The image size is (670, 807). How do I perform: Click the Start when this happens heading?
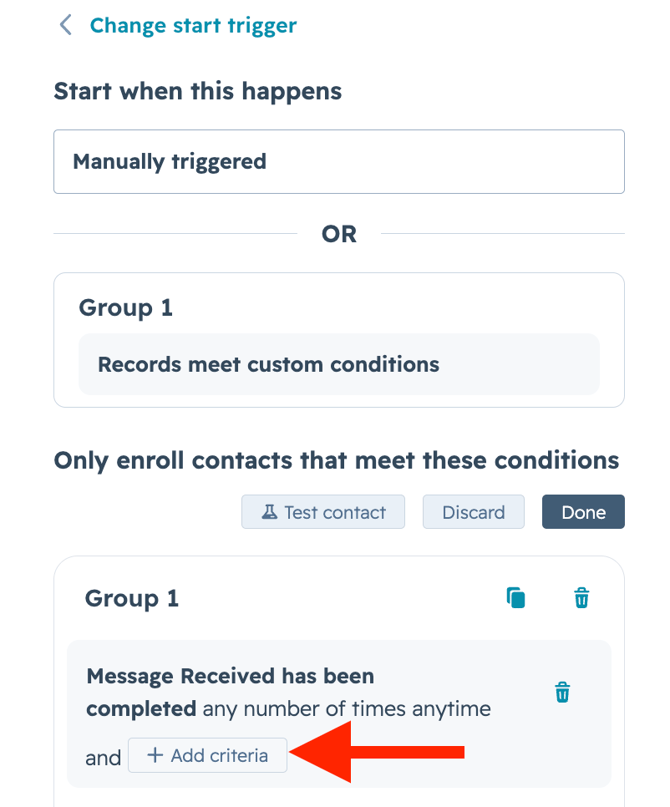tap(197, 91)
